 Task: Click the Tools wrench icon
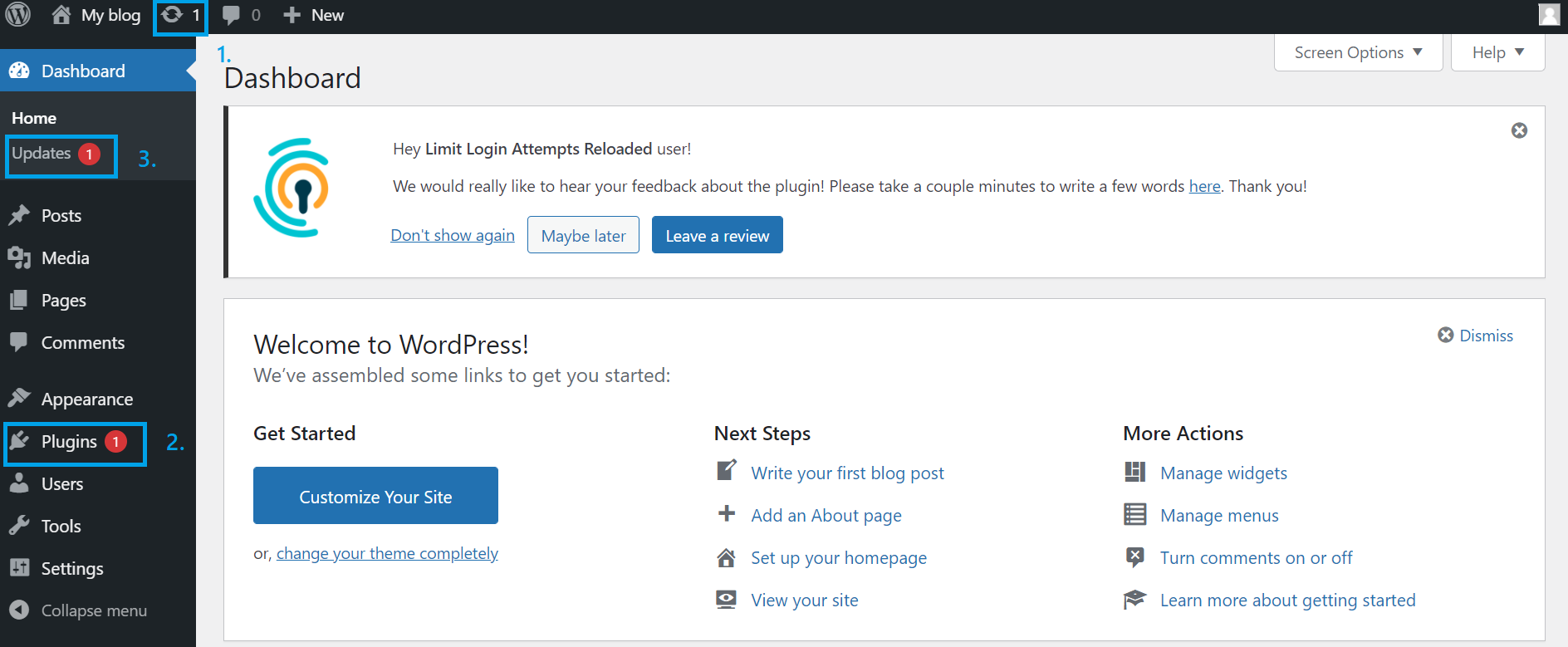pyautogui.click(x=19, y=527)
